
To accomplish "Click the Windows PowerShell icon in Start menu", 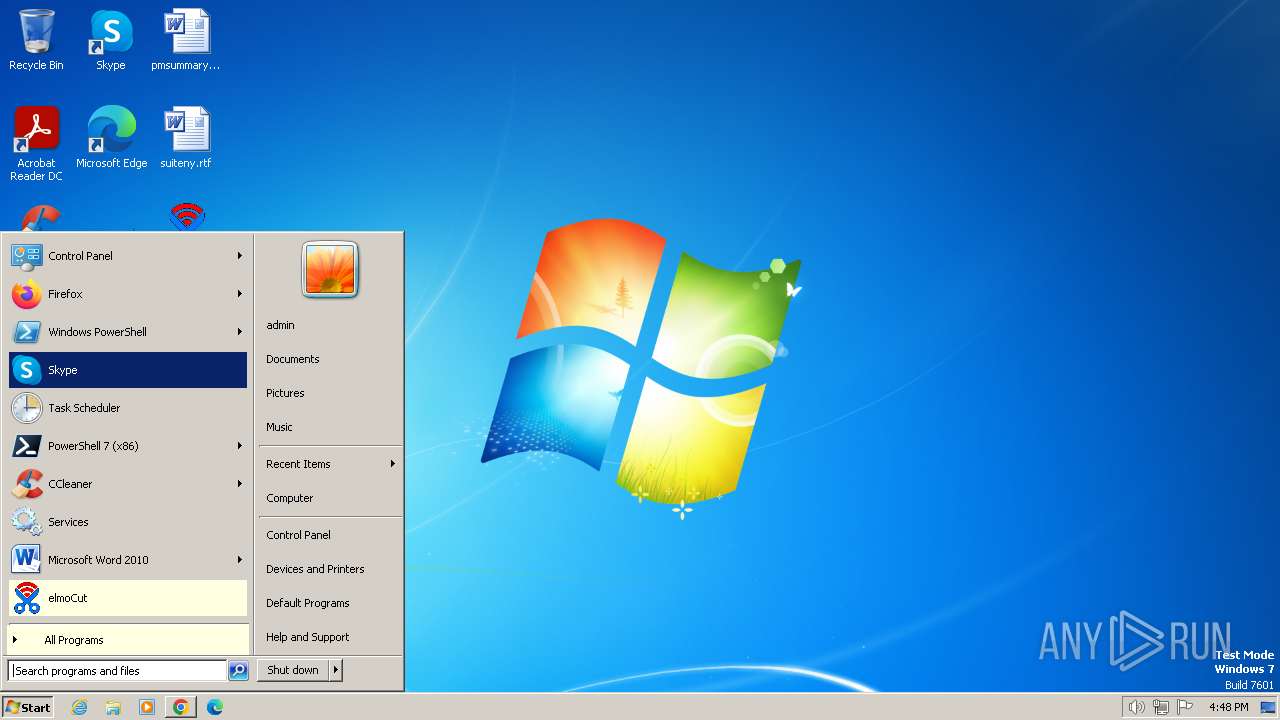I will (x=27, y=332).
